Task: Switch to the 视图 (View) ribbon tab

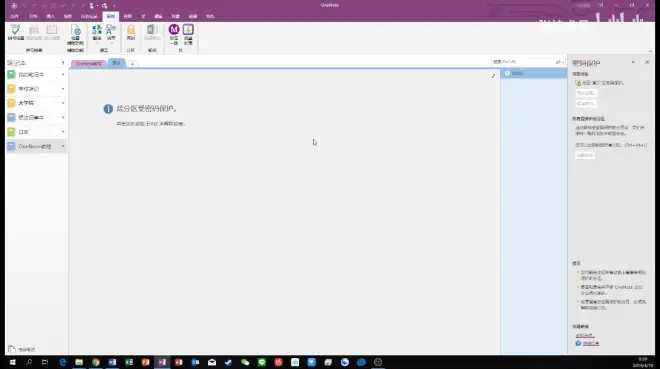Action: click(128, 16)
